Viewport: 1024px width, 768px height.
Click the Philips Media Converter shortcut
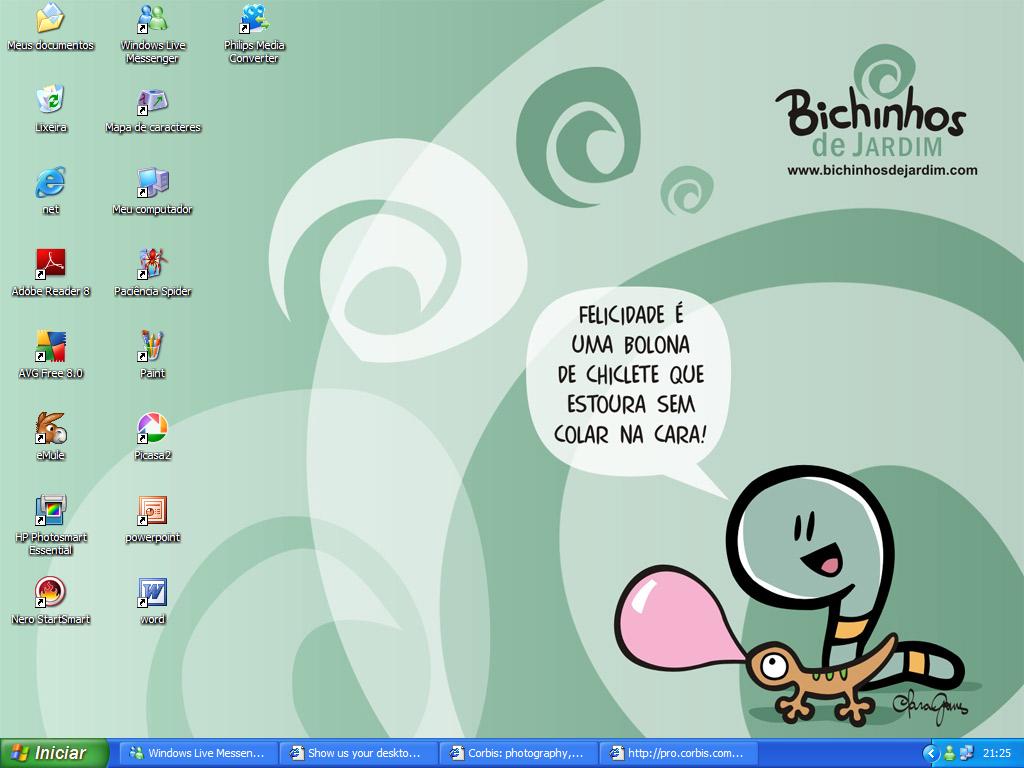click(254, 19)
